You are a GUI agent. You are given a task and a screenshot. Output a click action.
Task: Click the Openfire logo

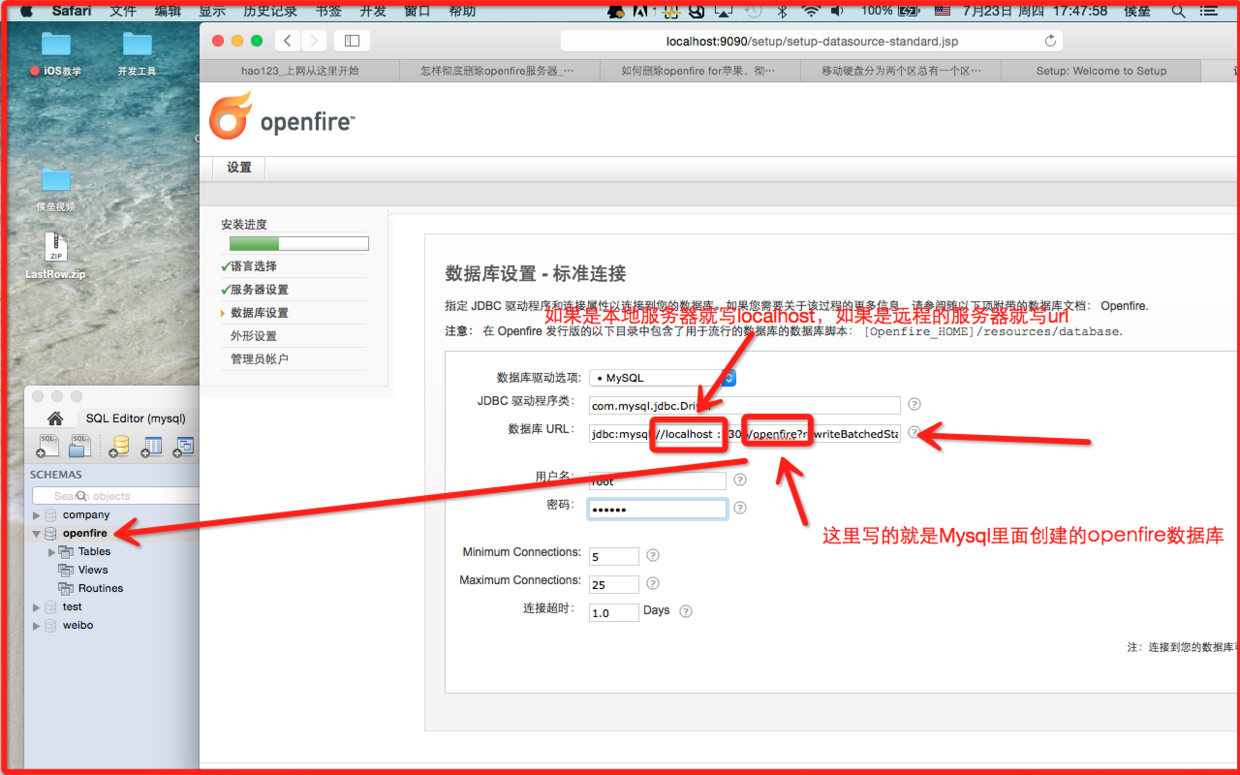click(x=282, y=116)
